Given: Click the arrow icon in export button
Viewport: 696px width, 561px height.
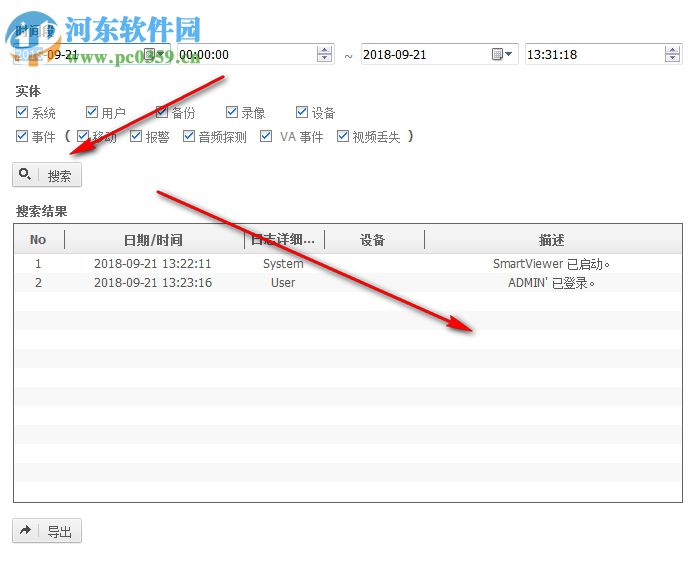Looking at the screenshot, I should tap(25, 529).
